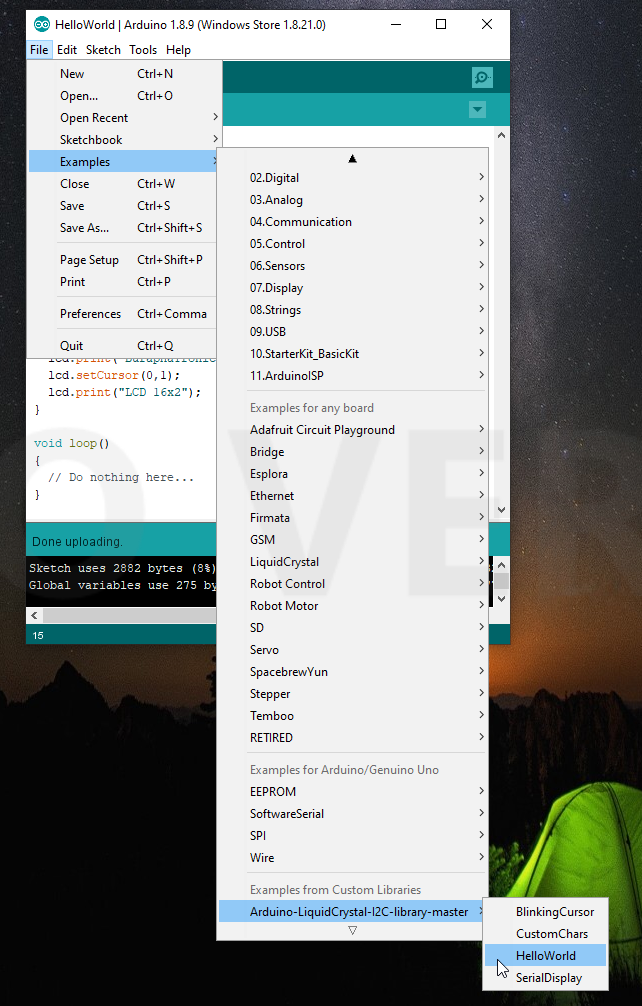Image resolution: width=642 pixels, height=1006 pixels.
Task: Open the Tools menu
Action: [143, 49]
